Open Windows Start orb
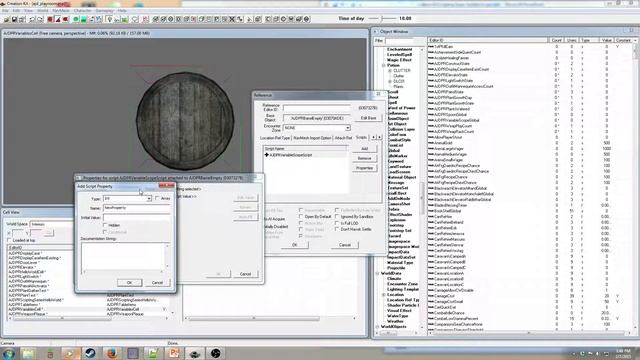This screenshot has height=360, width=640. pyautogui.click(x=8, y=353)
